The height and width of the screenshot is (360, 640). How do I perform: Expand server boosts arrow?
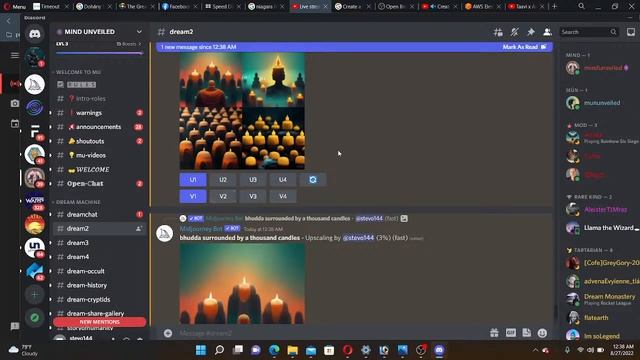coord(140,44)
